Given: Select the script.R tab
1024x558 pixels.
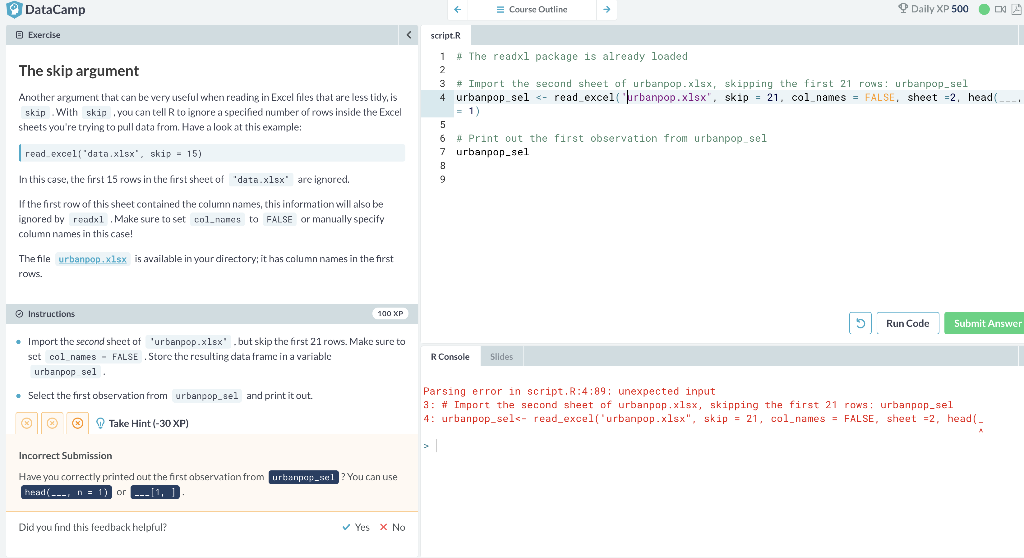Looking at the screenshot, I should (445, 35).
